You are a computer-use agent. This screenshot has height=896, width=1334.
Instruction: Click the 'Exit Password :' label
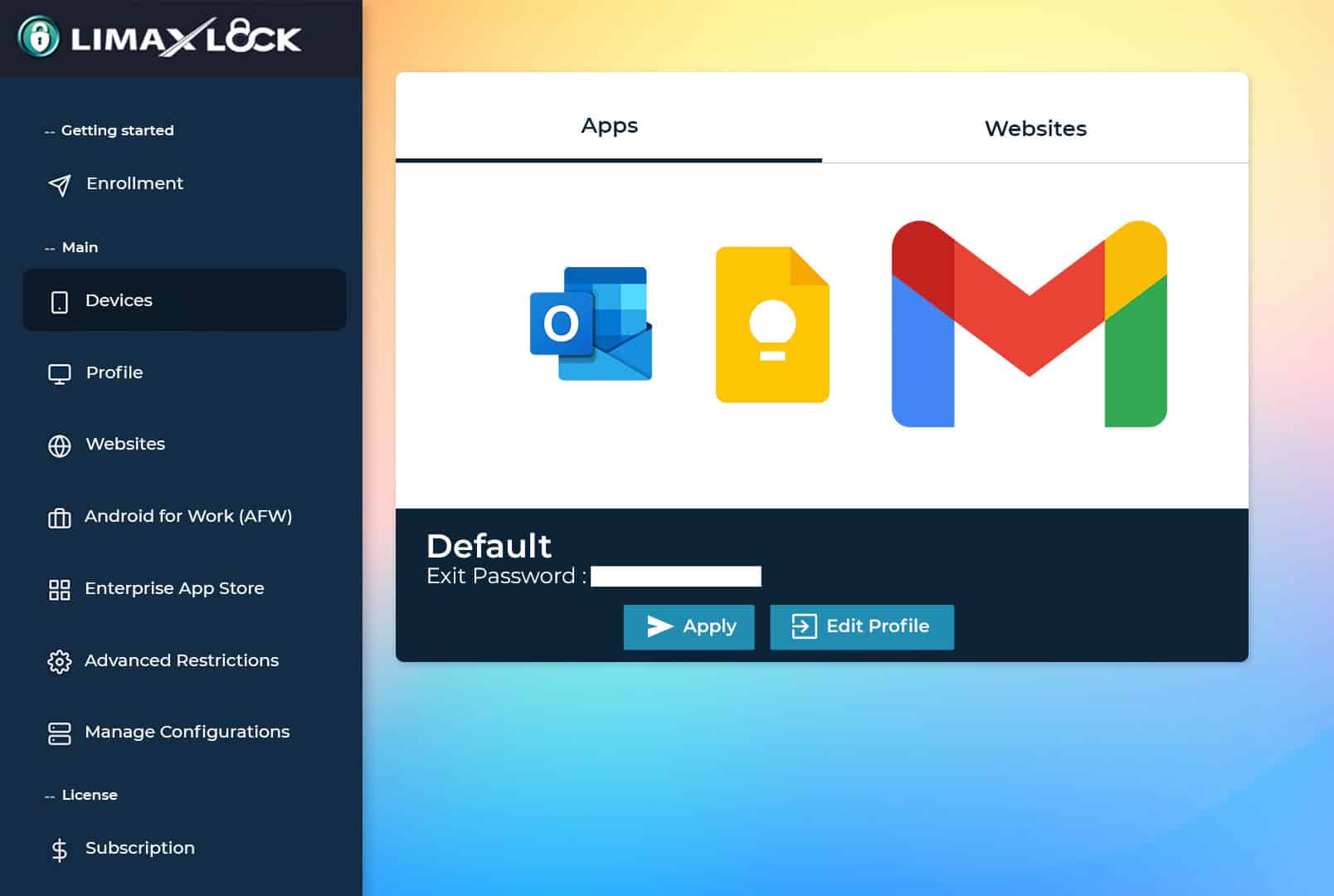pos(507,576)
